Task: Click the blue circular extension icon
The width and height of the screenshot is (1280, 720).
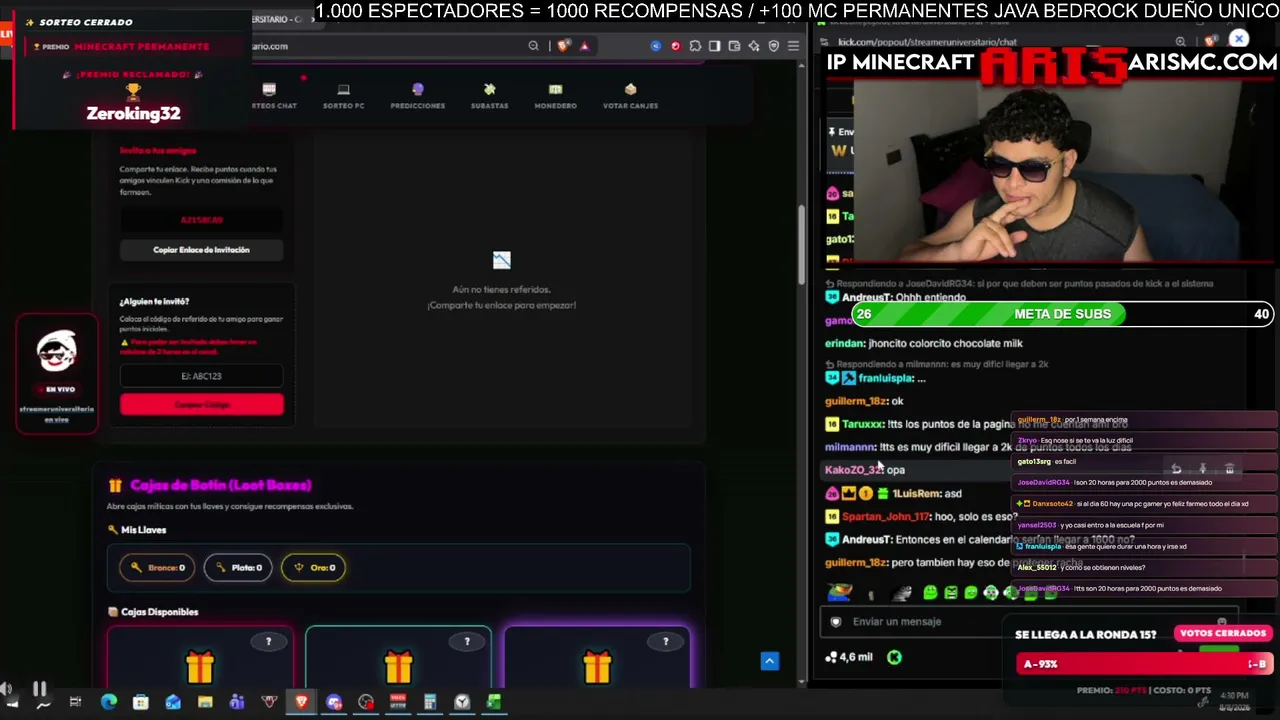Action: [655, 46]
